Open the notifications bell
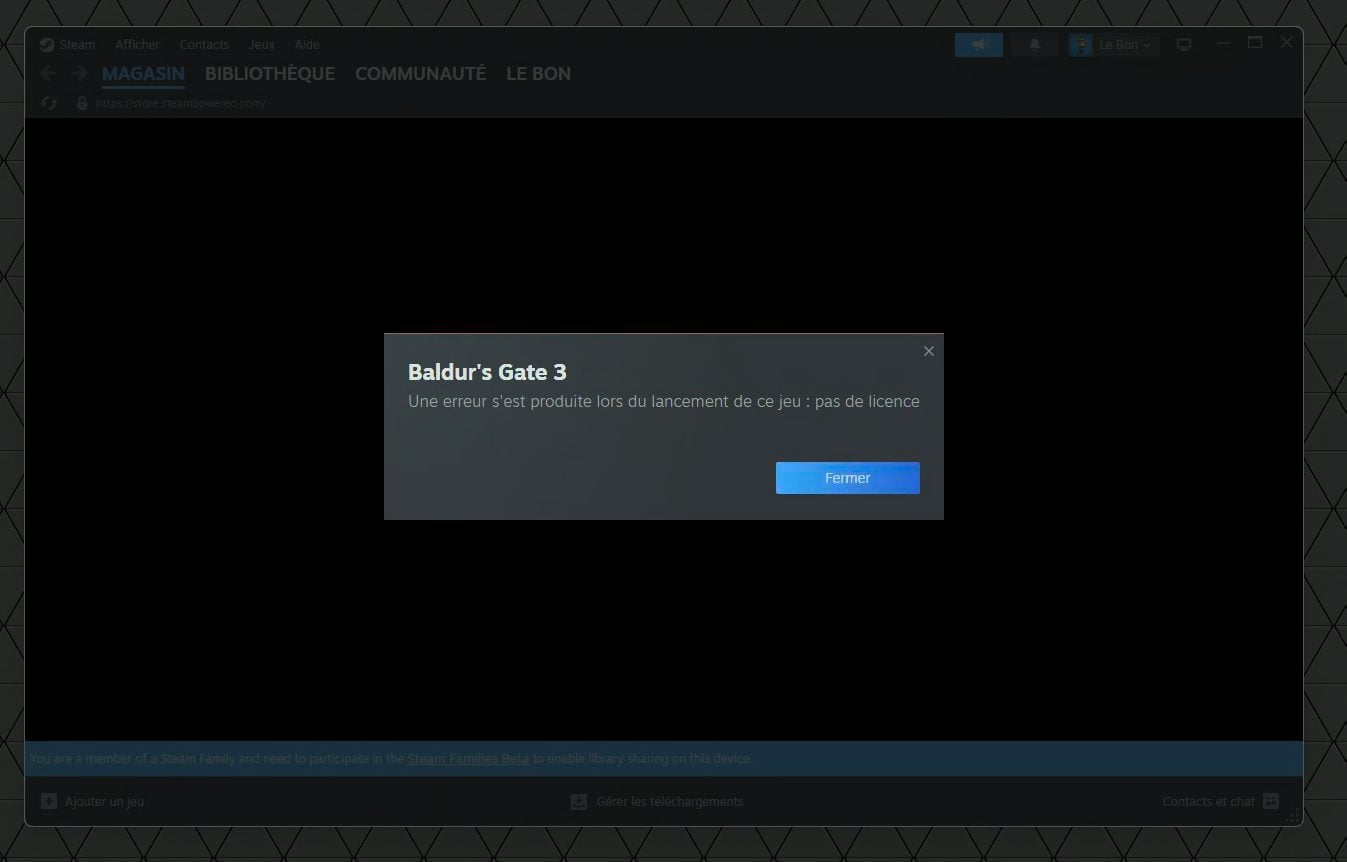 click(x=1035, y=45)
